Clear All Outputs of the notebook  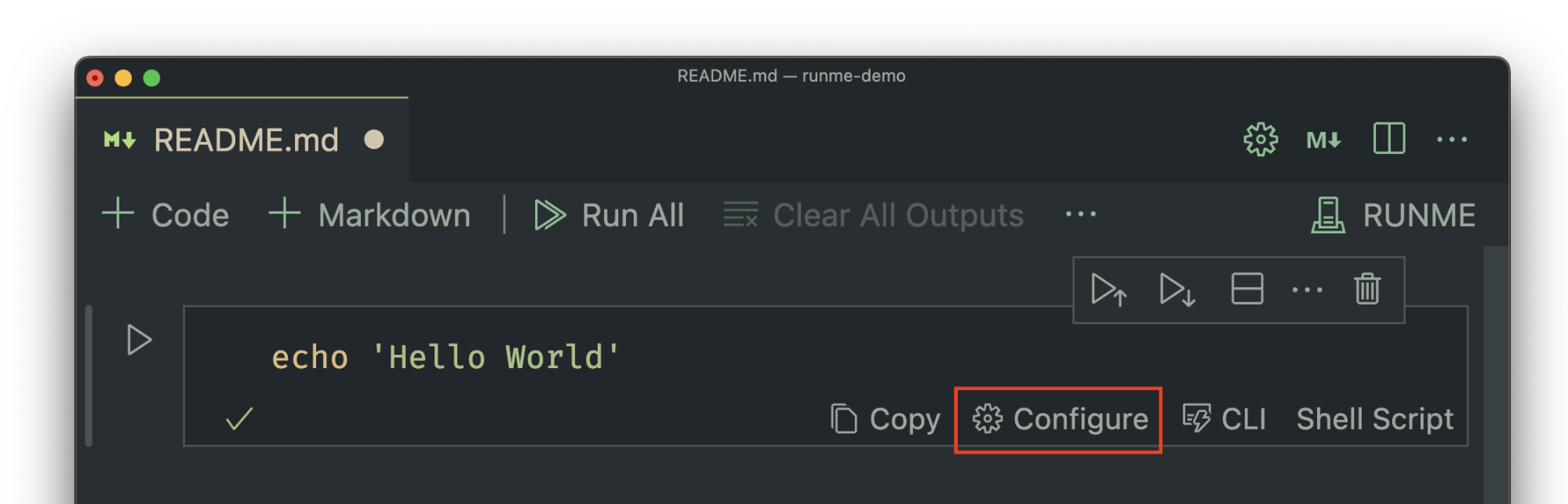tap(873, 214)
